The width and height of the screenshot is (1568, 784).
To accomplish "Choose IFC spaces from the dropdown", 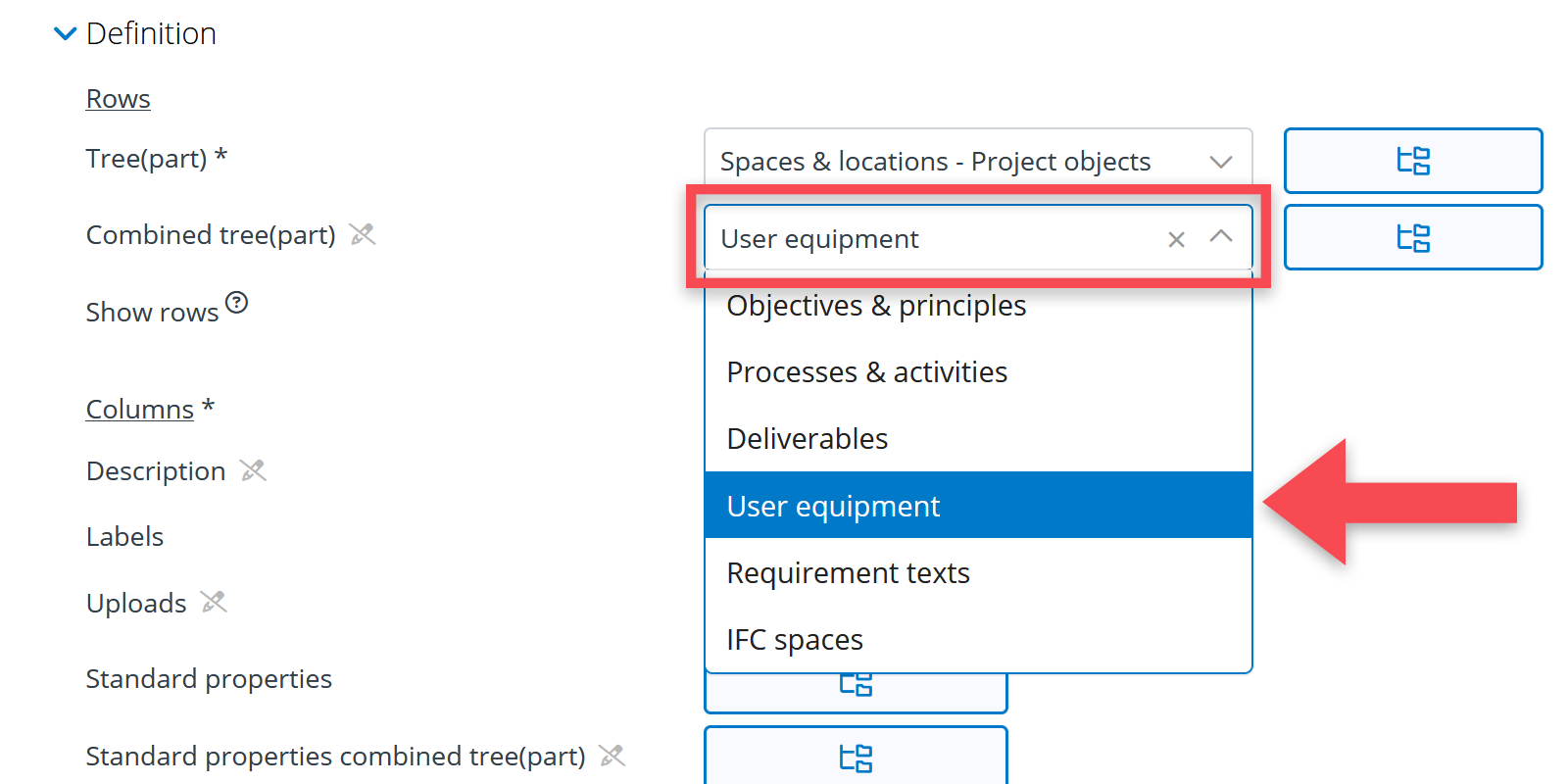I will [794, 640].
